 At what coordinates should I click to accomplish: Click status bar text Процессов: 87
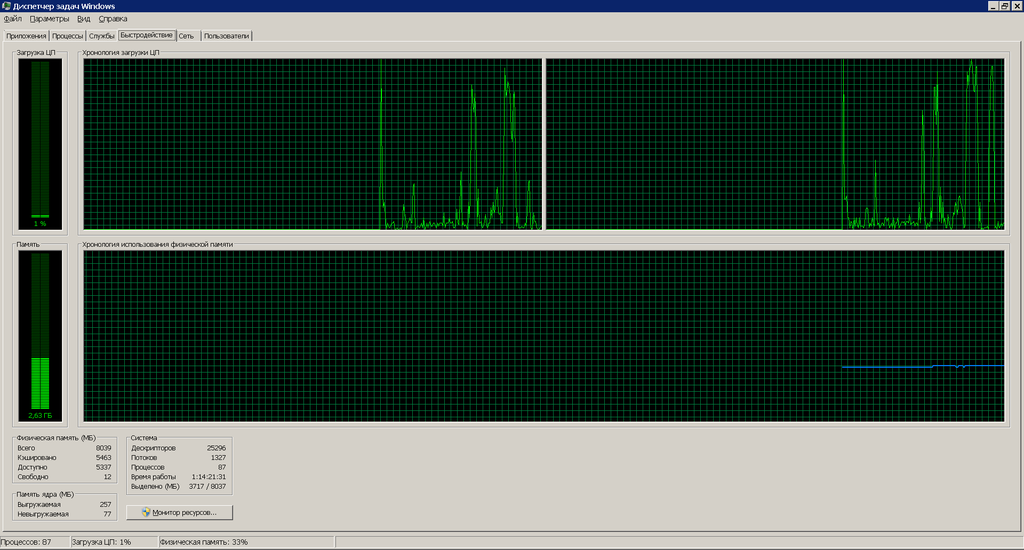coord(26,542)
